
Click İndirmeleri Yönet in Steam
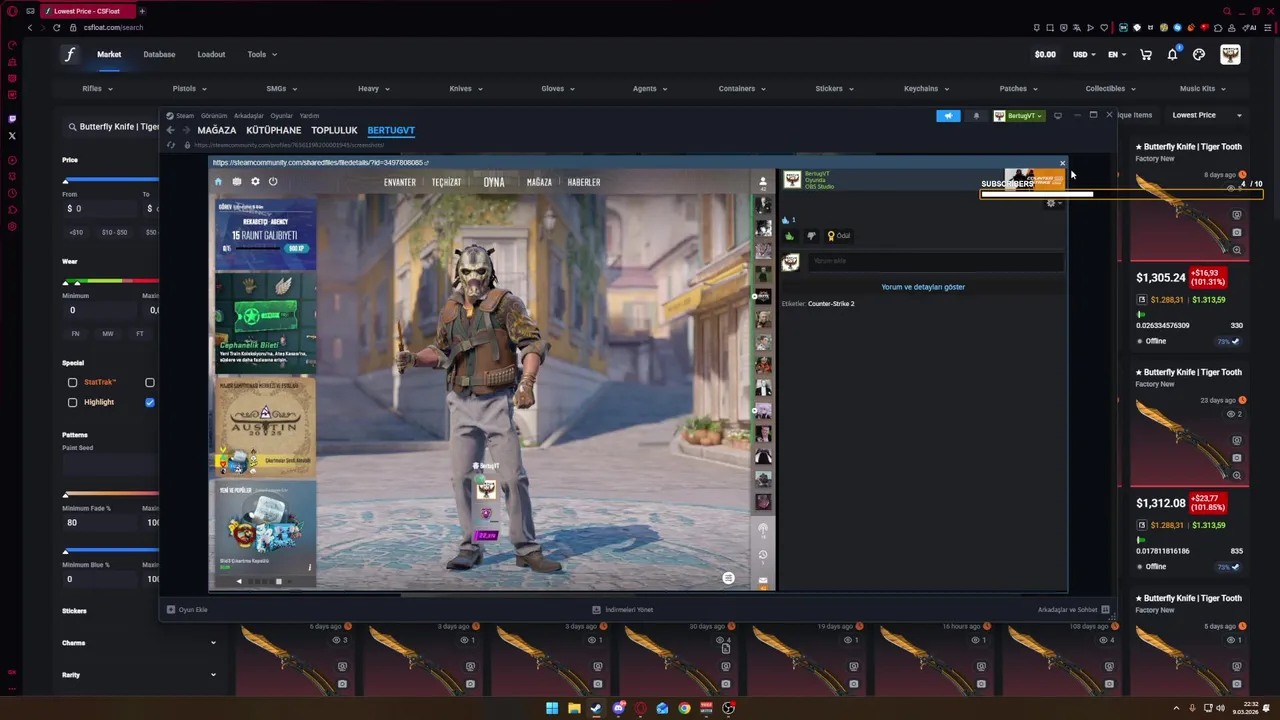pyautogui.click(x=623, y=609)
